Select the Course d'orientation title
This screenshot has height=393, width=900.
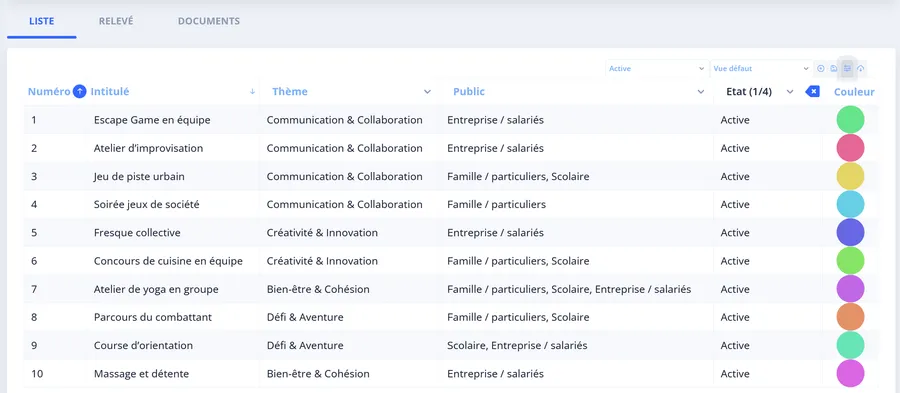point(143,345)
